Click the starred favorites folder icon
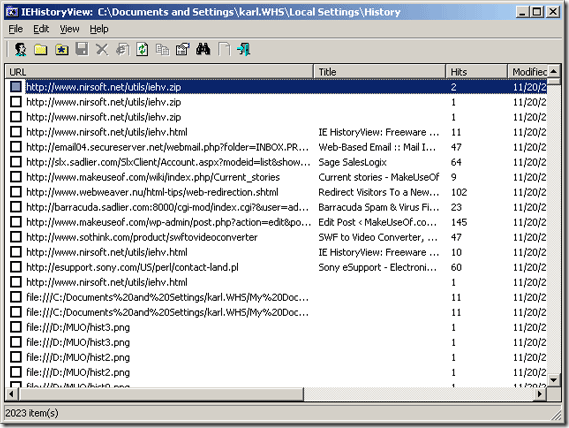This screenshot has height=428, width=569. (x=62, y=49)
